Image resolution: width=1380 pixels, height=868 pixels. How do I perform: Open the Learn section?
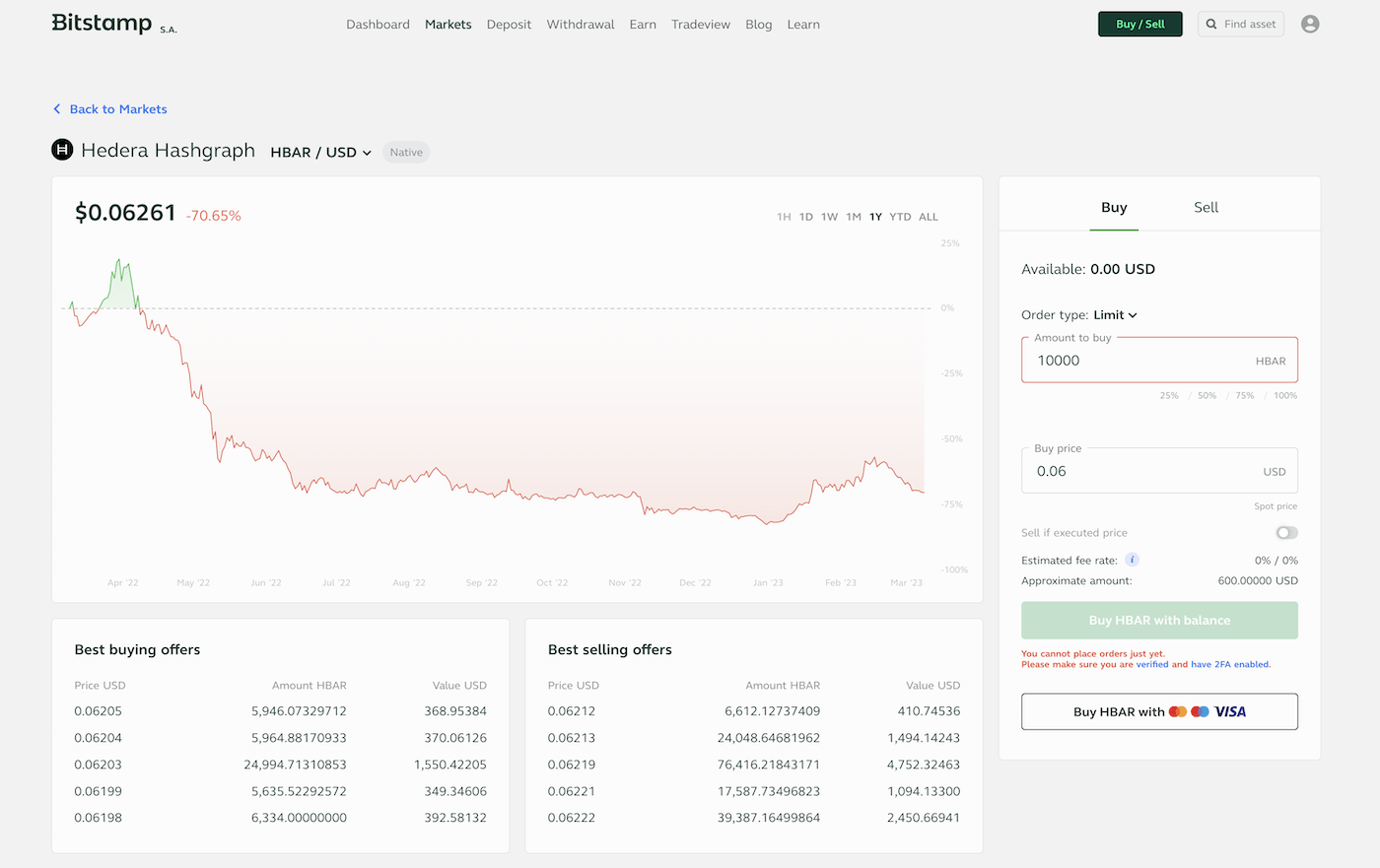pyautogui.click(x=803, y=25)
